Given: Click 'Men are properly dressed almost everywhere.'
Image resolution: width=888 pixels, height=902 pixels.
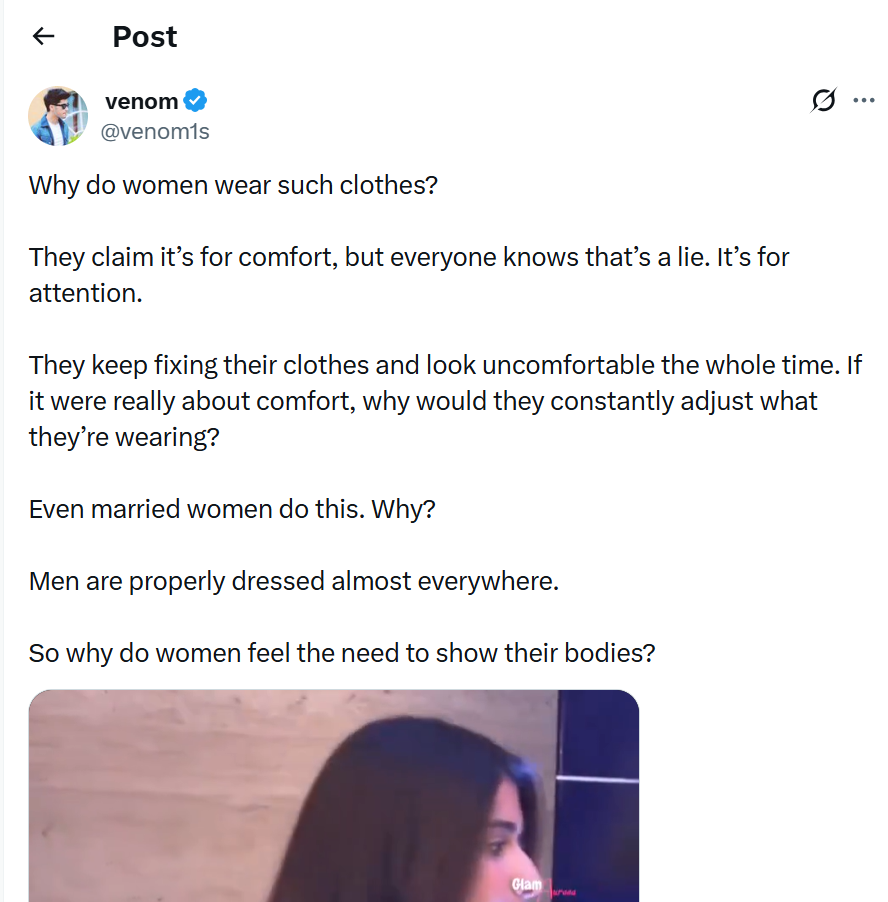Looking at the screenshot, I should (293, 581).
